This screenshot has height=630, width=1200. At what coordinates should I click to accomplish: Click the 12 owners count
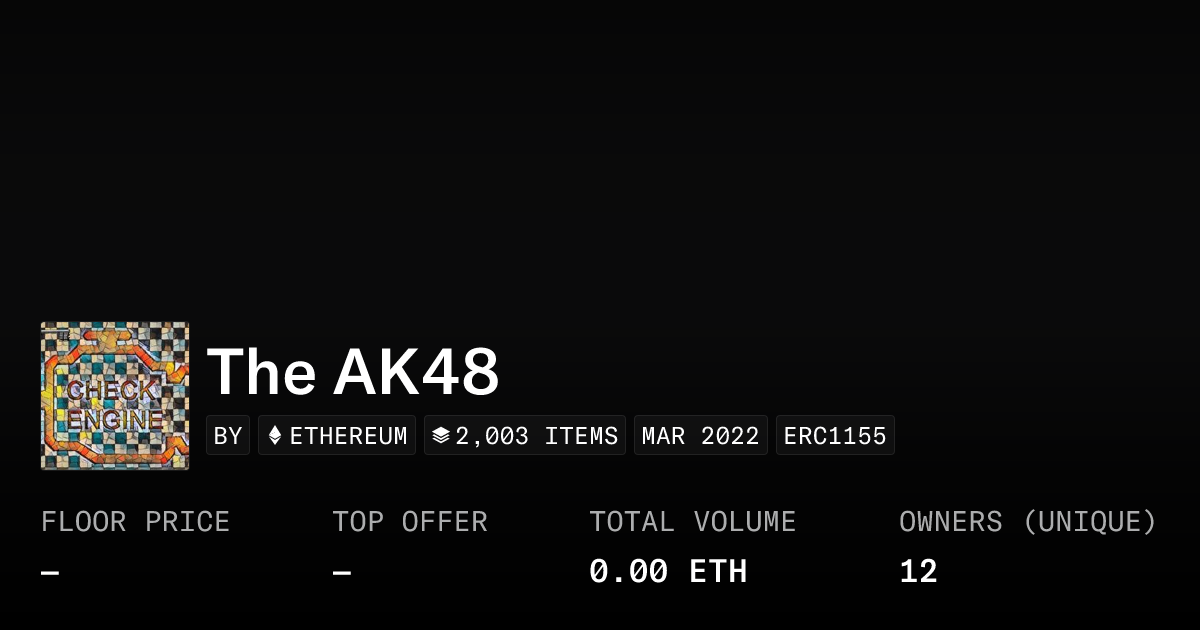click(x=918, y=572)
